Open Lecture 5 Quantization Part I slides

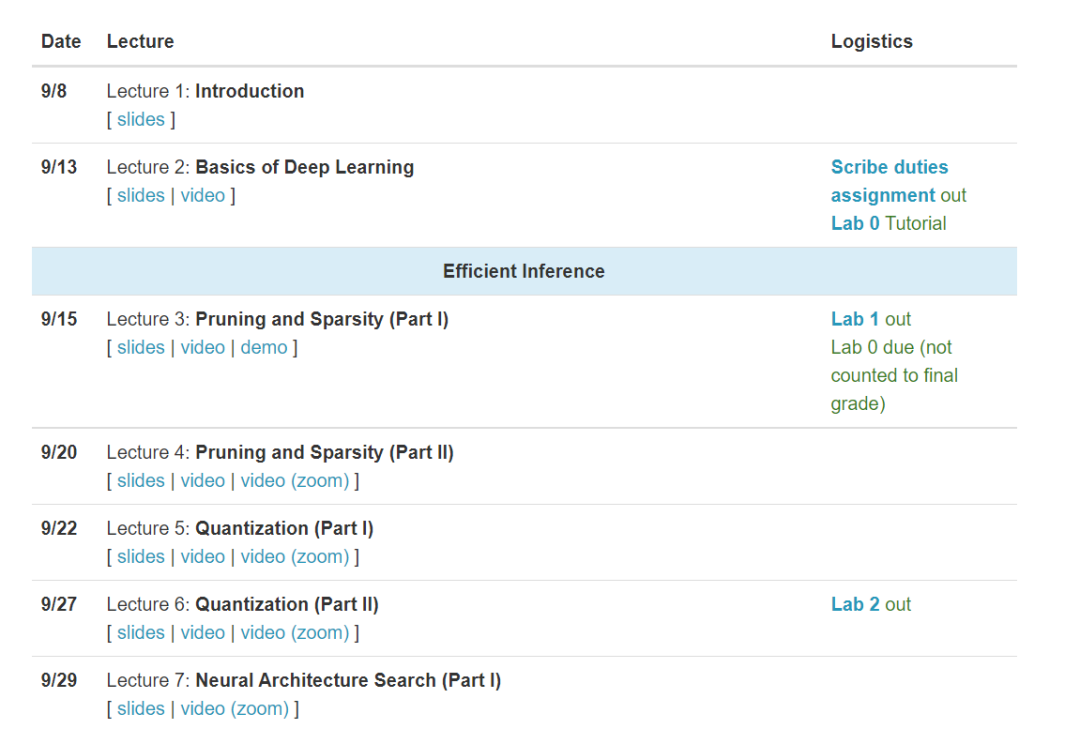(x=140, y=556)
